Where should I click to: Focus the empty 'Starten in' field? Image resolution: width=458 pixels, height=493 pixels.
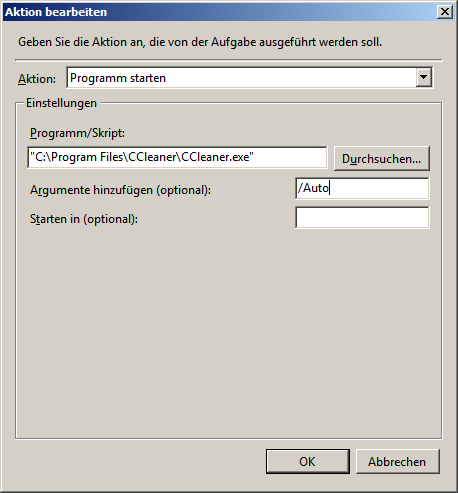click(362, 217)
